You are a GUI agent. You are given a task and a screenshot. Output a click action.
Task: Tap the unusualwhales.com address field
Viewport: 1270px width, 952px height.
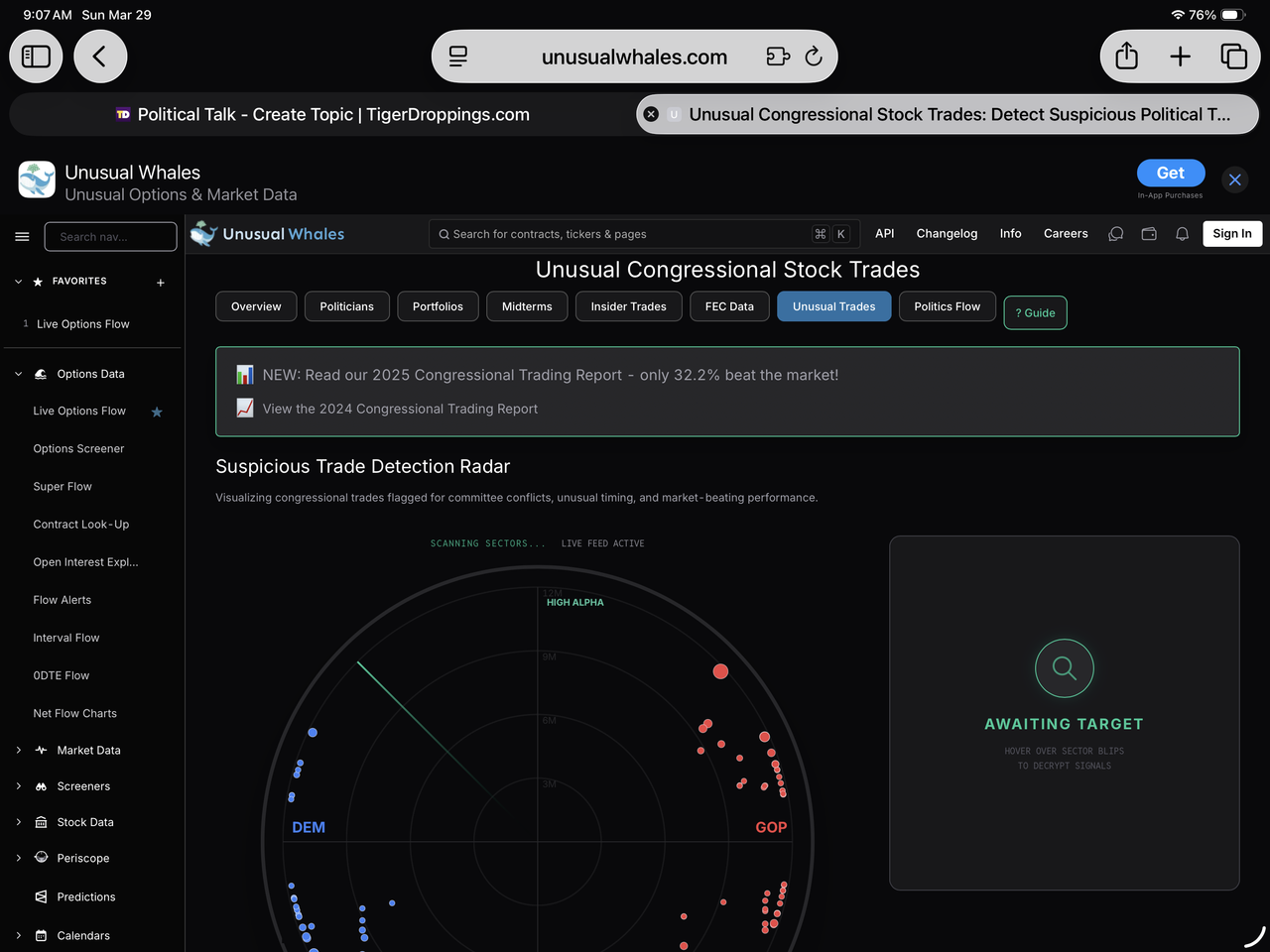point(634,57)
